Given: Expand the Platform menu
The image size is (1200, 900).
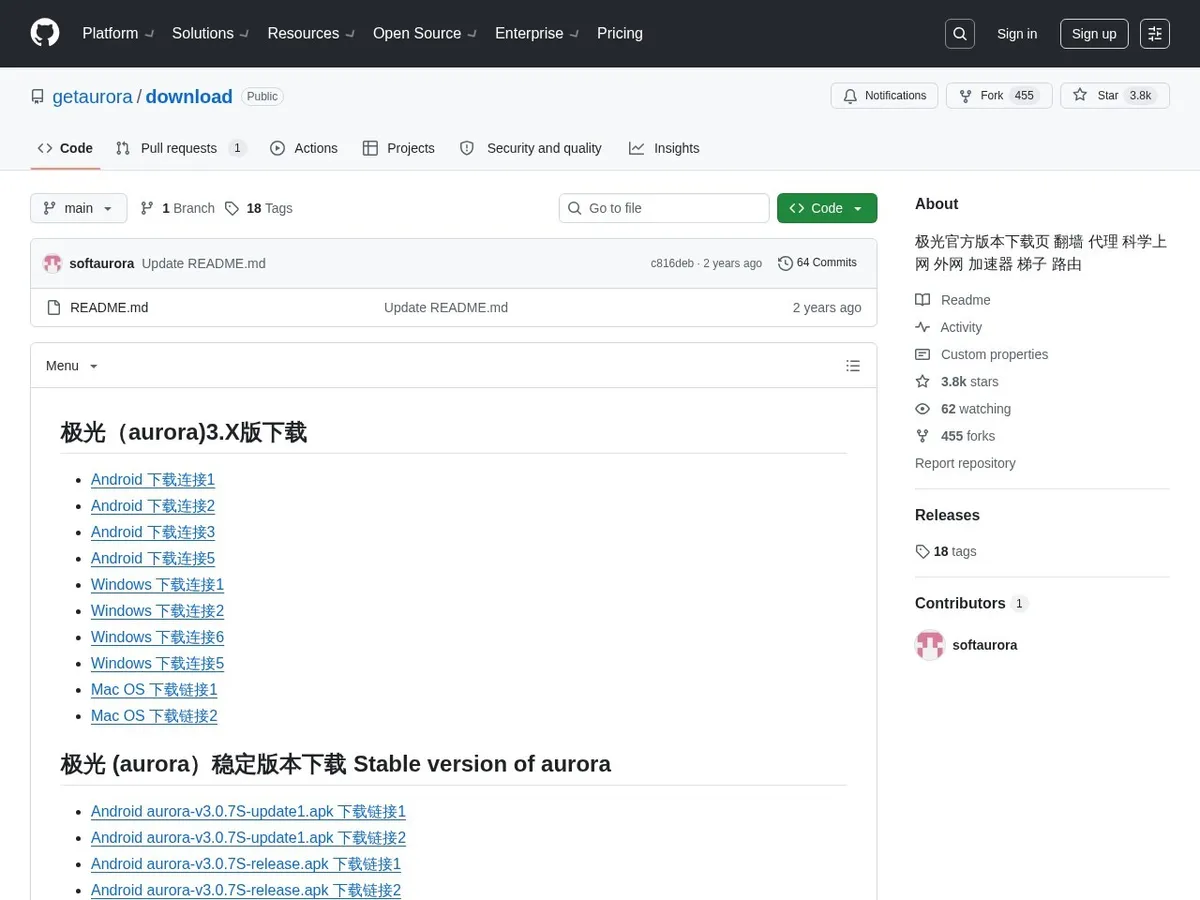Looking at the screenshot, I should click(x=118, y=33).
